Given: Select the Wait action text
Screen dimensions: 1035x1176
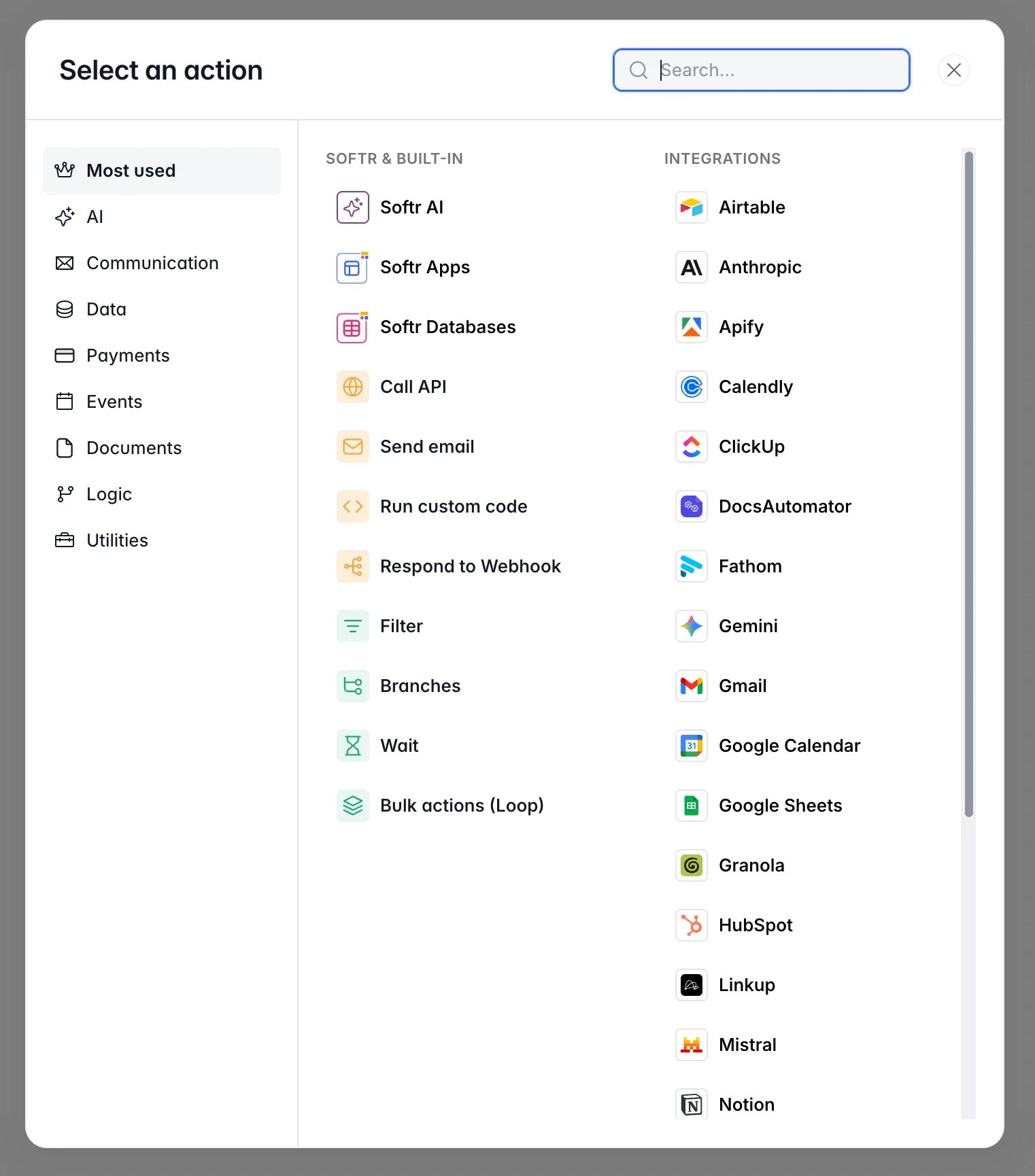Looking at the screenshot, I should point(399,746).
